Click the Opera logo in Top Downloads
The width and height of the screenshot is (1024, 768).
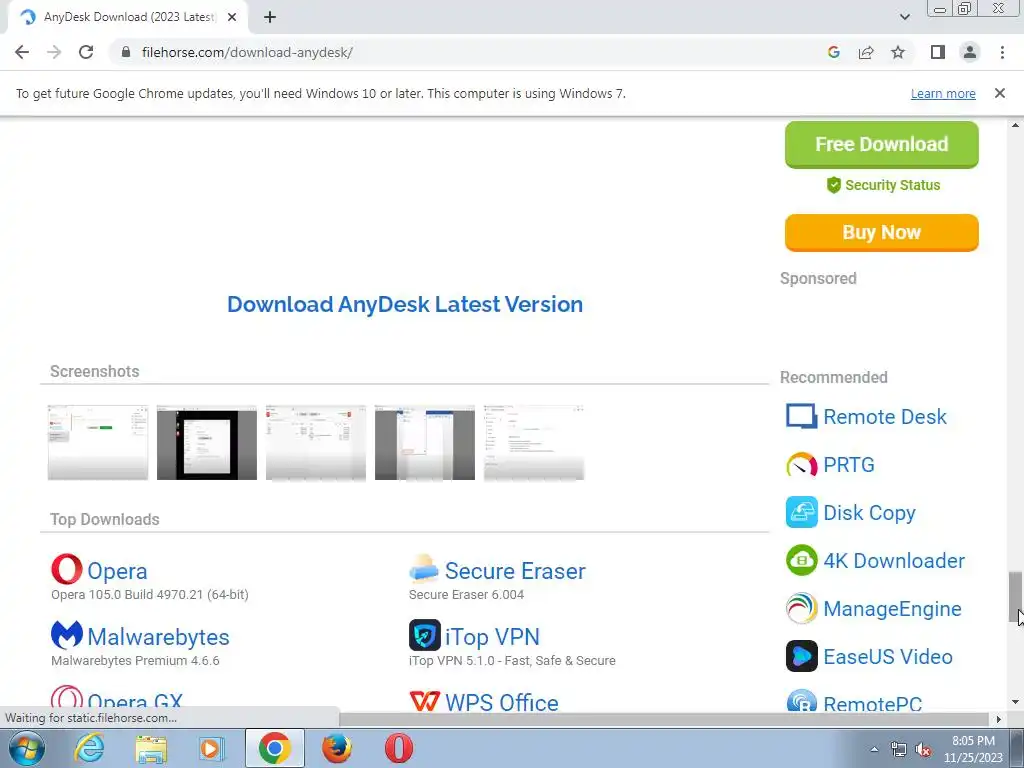[67, 569]
